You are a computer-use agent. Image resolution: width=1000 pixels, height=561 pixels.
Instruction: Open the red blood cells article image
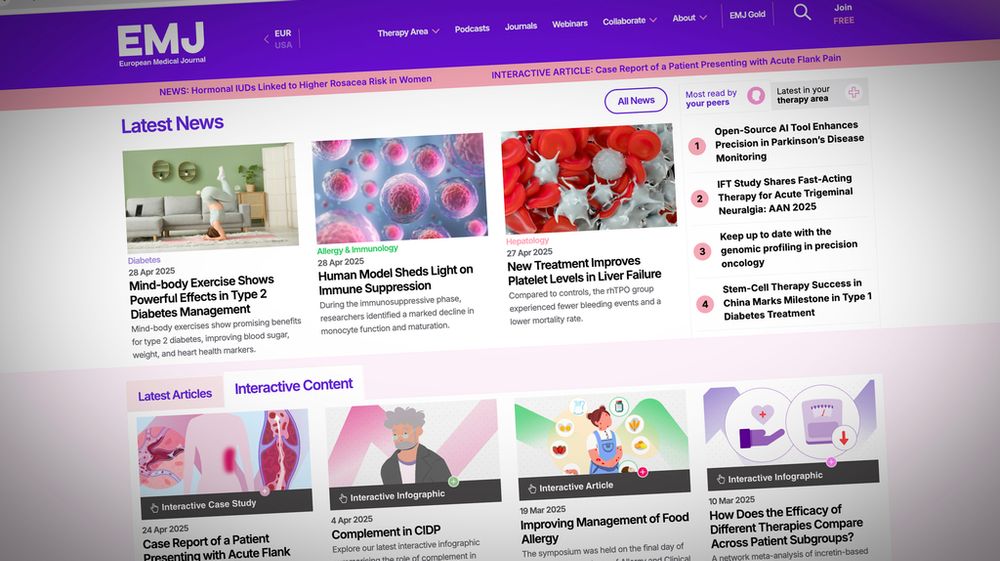pyautogui.click(x=589, y=179)
